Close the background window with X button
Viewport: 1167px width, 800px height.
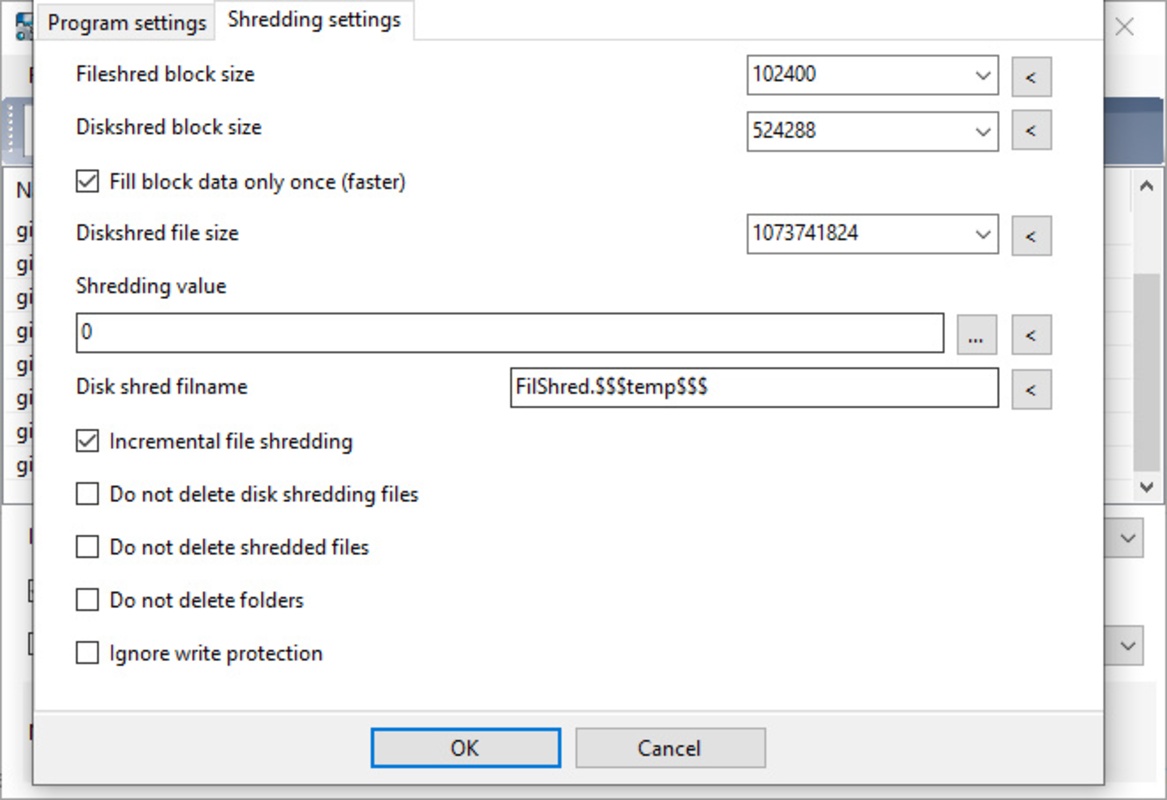click(x=1125, y=27)
